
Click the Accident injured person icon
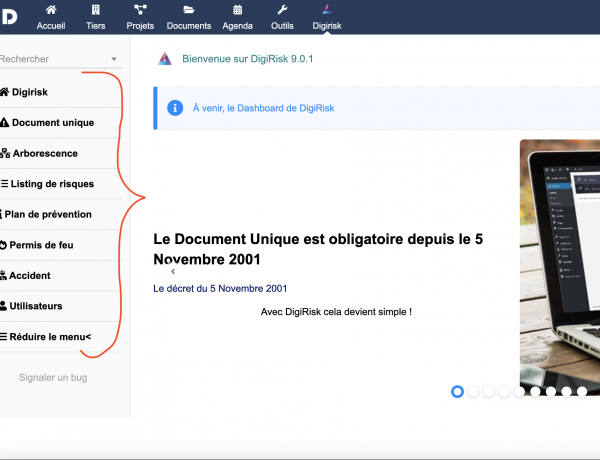(3, 275)
